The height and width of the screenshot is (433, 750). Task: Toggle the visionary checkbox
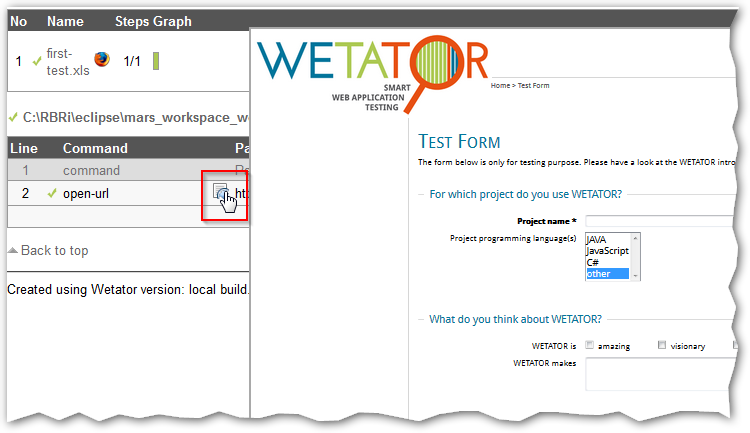click(x=662, y=345)
